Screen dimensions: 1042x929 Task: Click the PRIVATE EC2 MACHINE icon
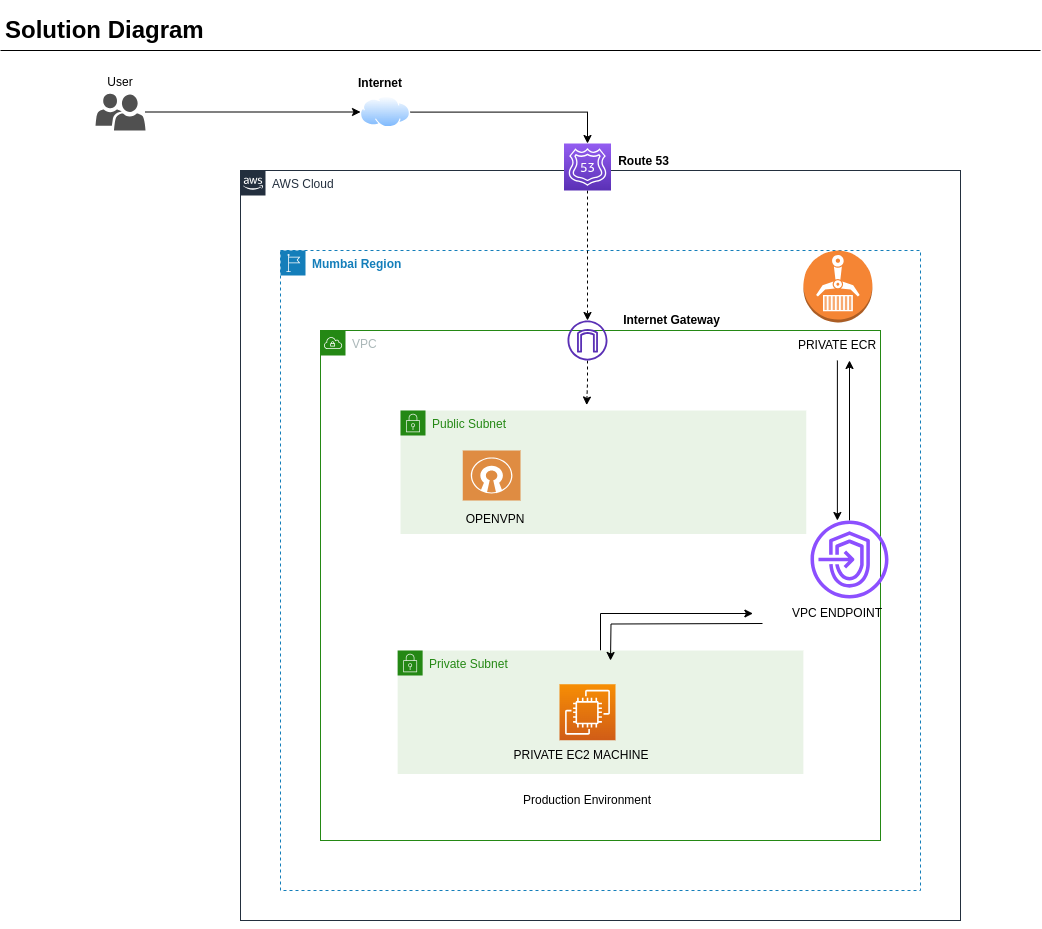(x=587, y=712)
